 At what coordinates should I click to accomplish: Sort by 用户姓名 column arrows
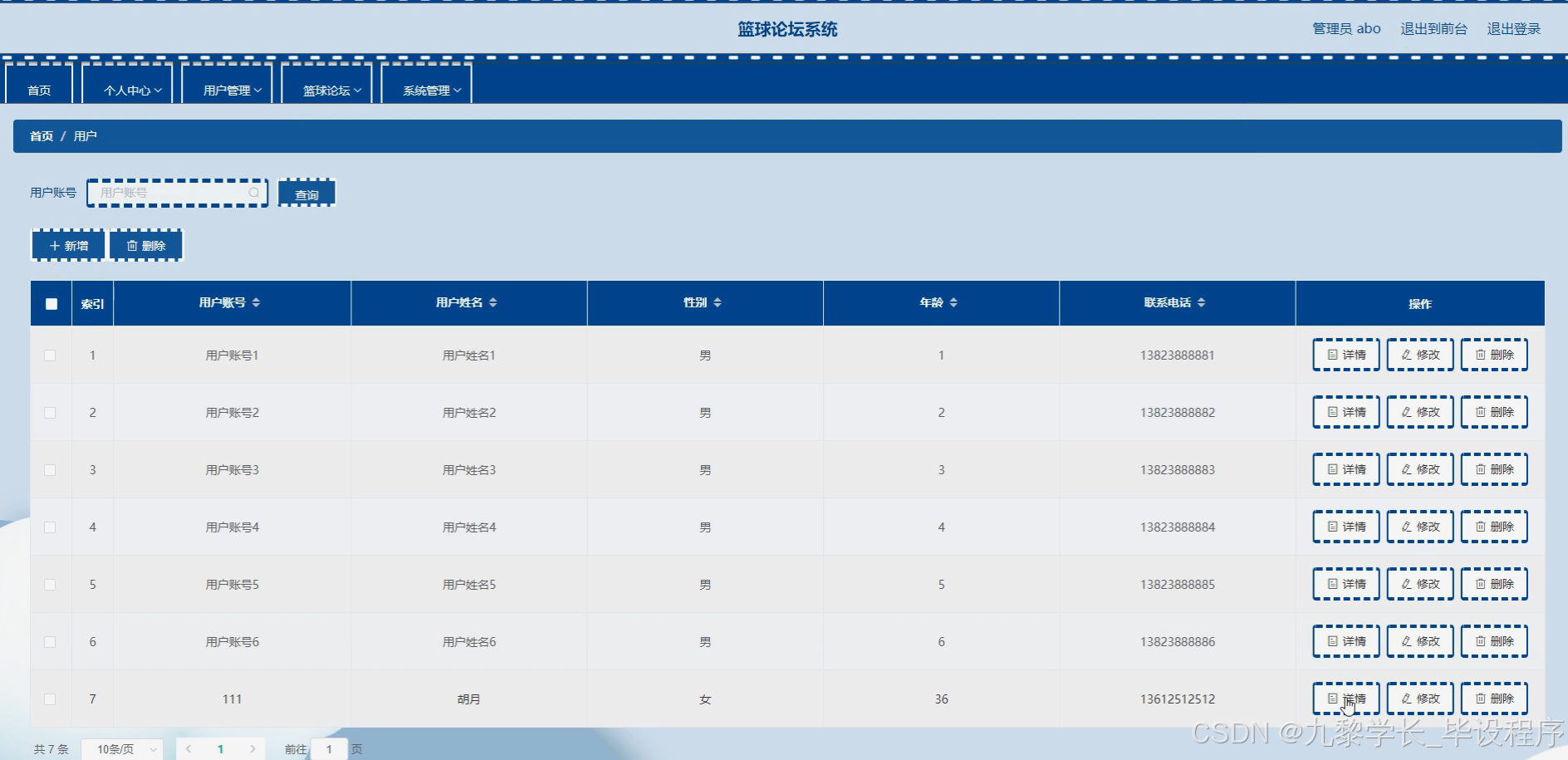(x=492, y=302)
